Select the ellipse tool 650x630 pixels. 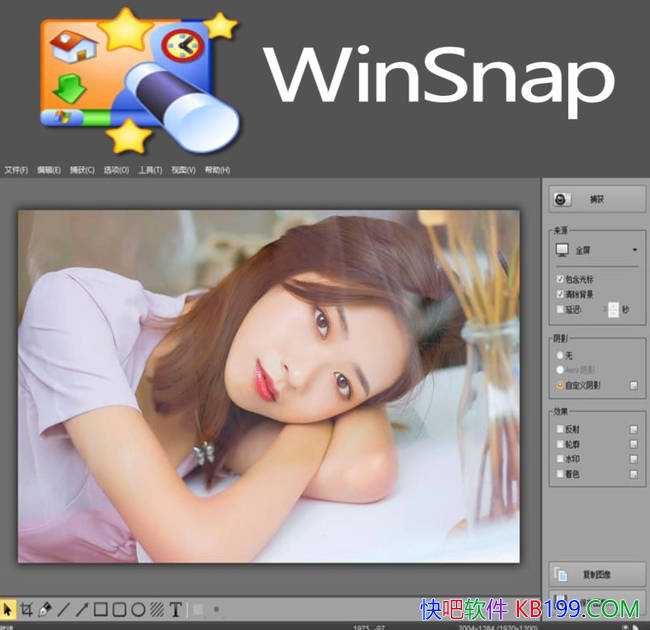pos(138,610)
